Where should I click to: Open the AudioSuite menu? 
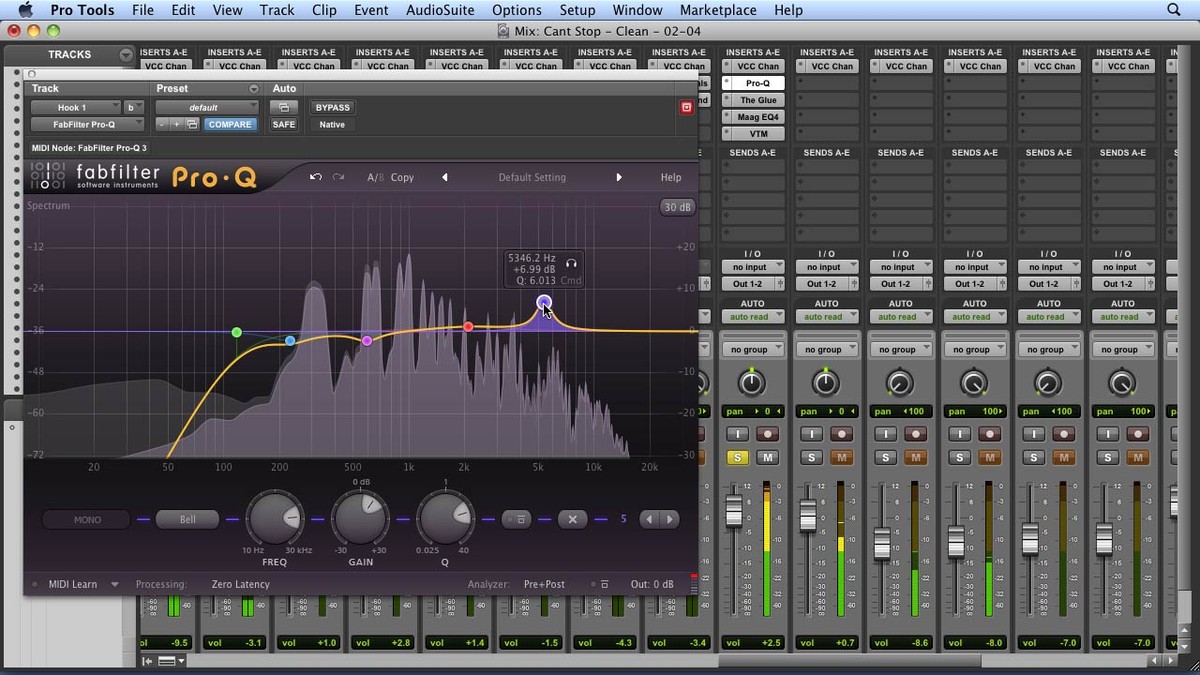(x=441, y=10)
